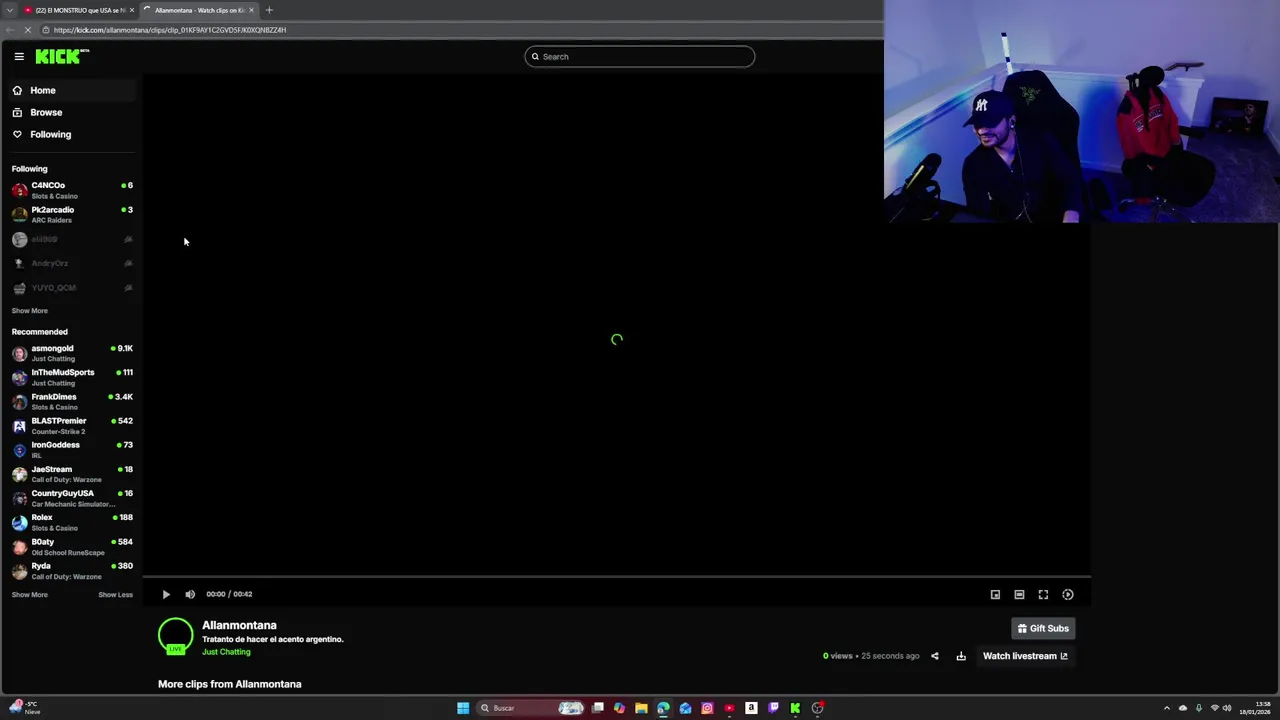
Task: Open Instagram from the taskbar
Action: point(707,708)
